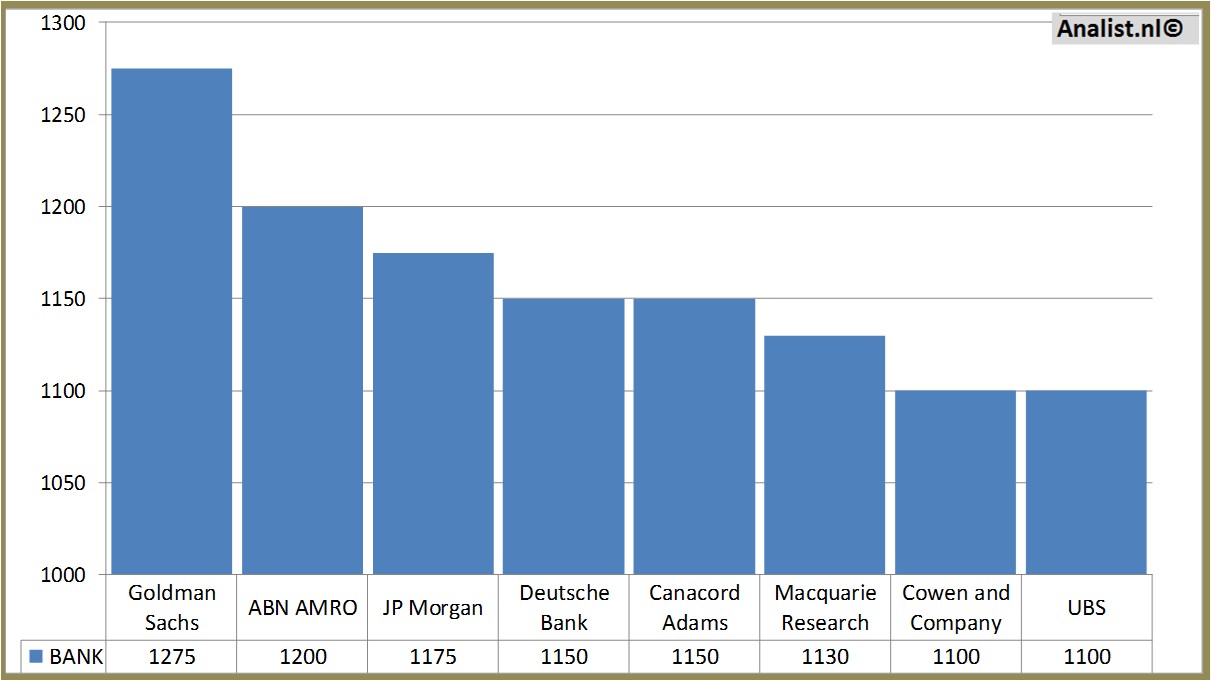
Task: Click the blue BANK legend swatch
Action: click(x=37, y=657)
